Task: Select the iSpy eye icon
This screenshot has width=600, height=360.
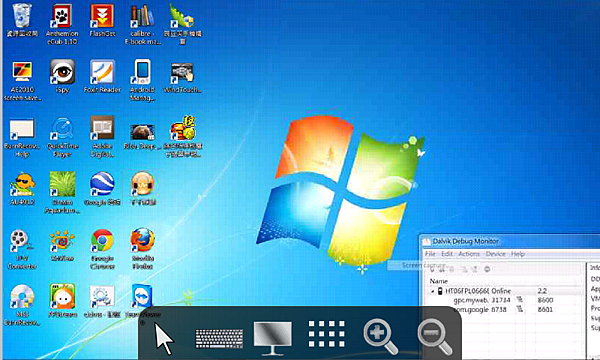Action: click(x=62, y=77)
